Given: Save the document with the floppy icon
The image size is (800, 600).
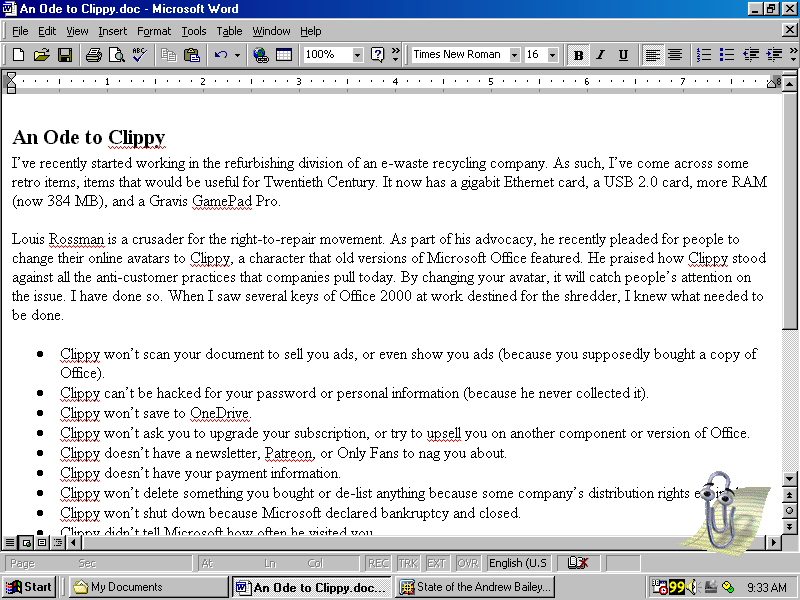Looking at the screenshot, I should click(65, 55).
